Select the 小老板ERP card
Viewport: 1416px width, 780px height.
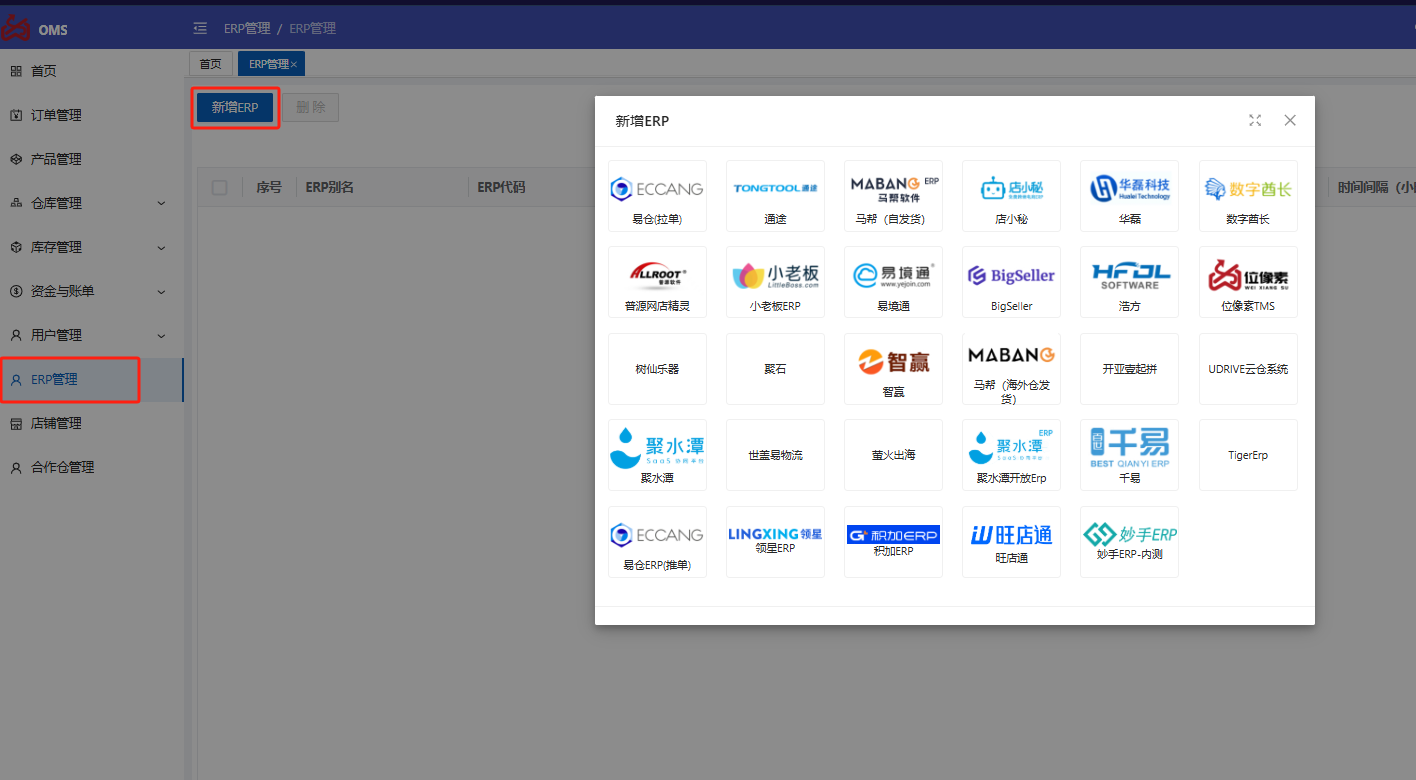[775, 282]
